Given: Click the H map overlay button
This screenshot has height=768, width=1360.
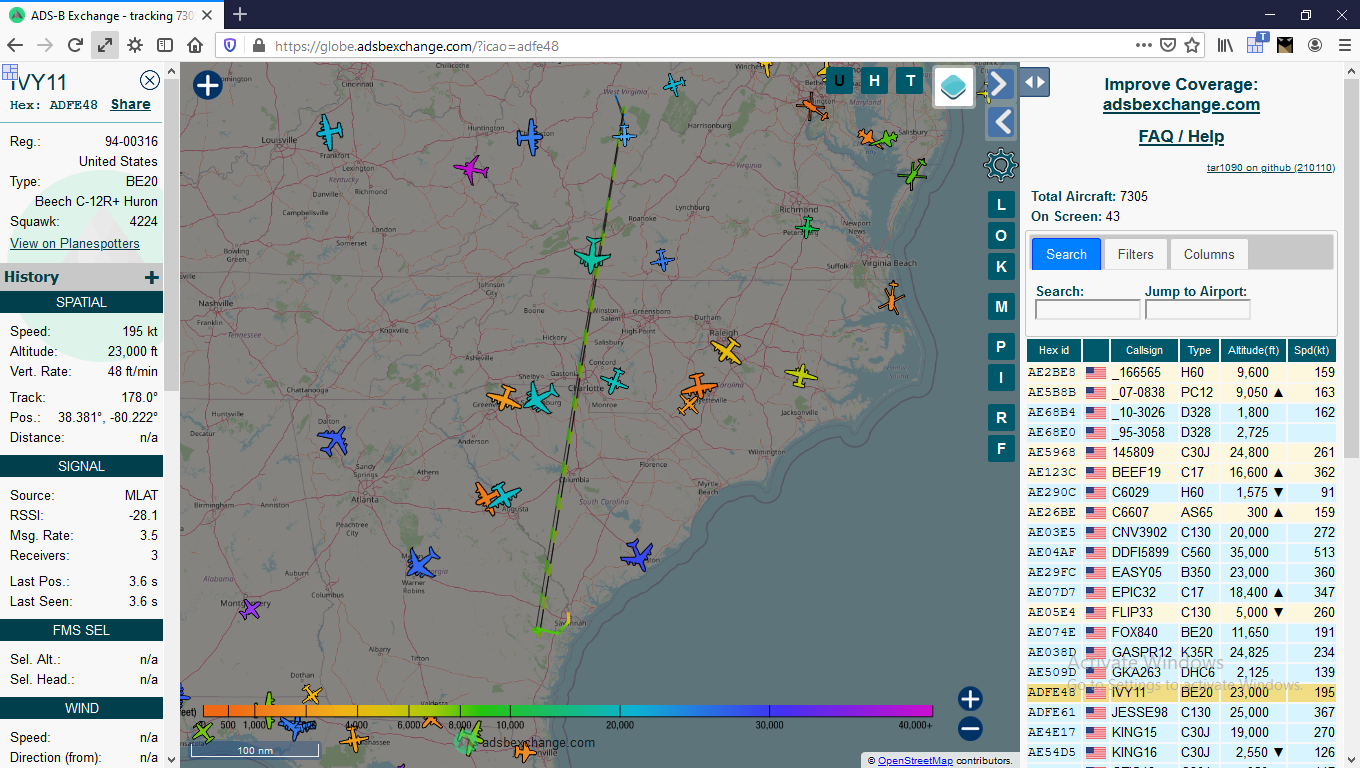Looking at the screenshot, I should (x=875, y=81).
